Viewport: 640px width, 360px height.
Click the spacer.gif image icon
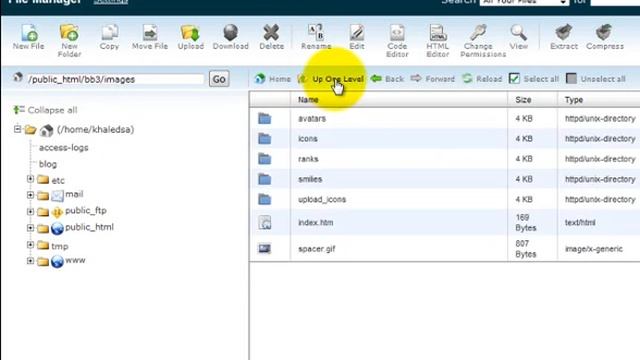point(264,248)
